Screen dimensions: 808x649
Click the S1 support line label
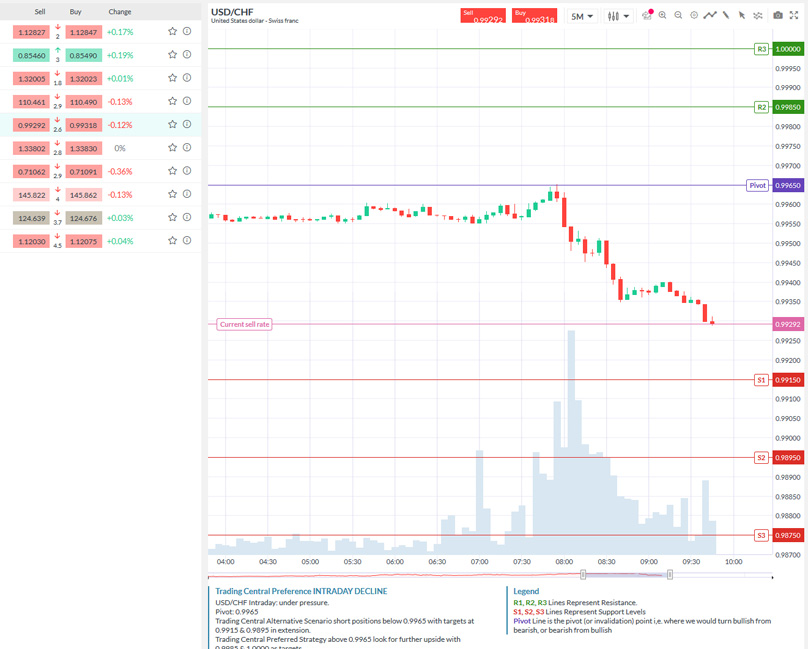coord(762,380)
